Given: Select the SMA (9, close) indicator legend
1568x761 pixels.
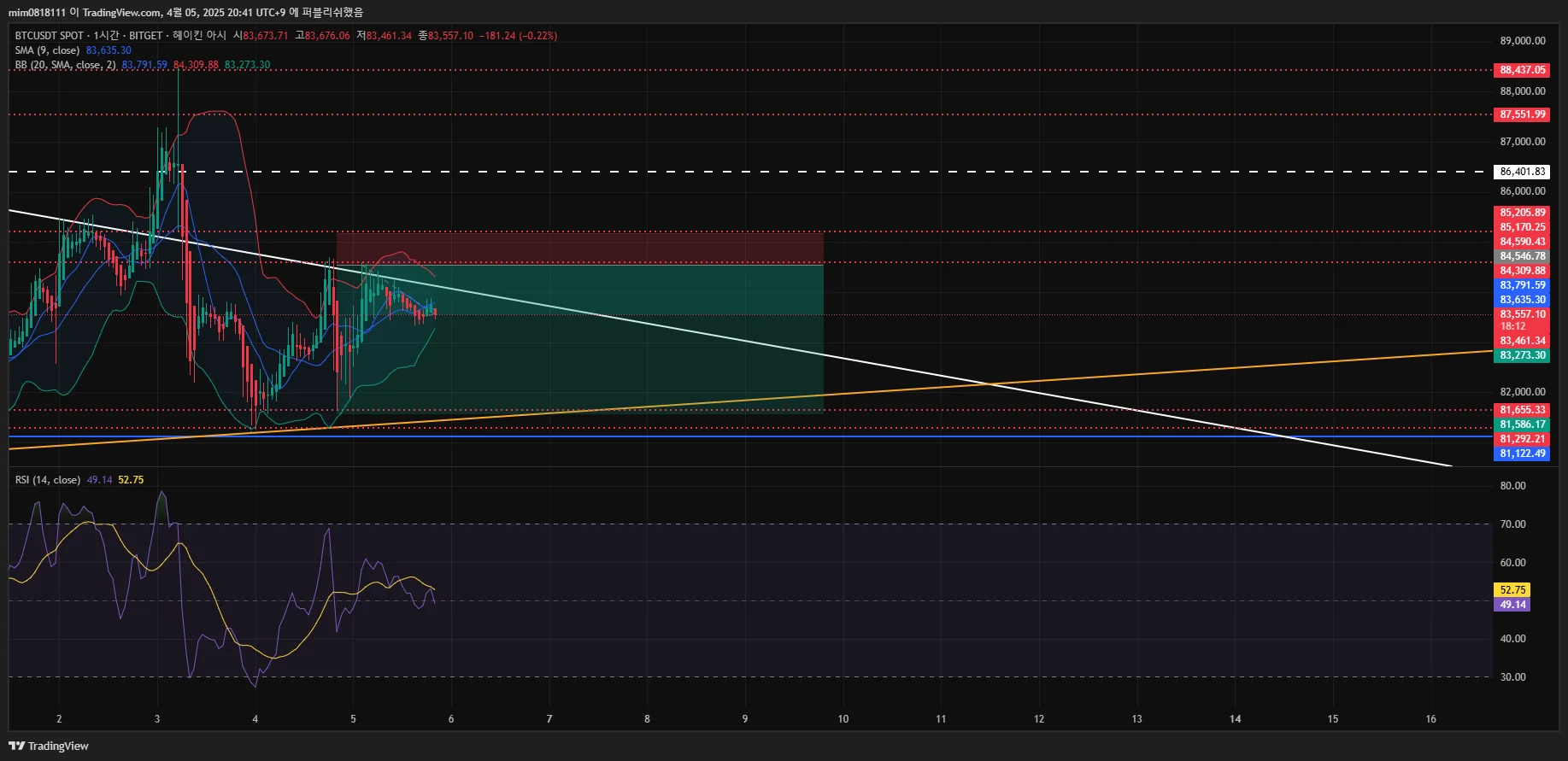Looking at the screenshot, I should coord(47,50).
